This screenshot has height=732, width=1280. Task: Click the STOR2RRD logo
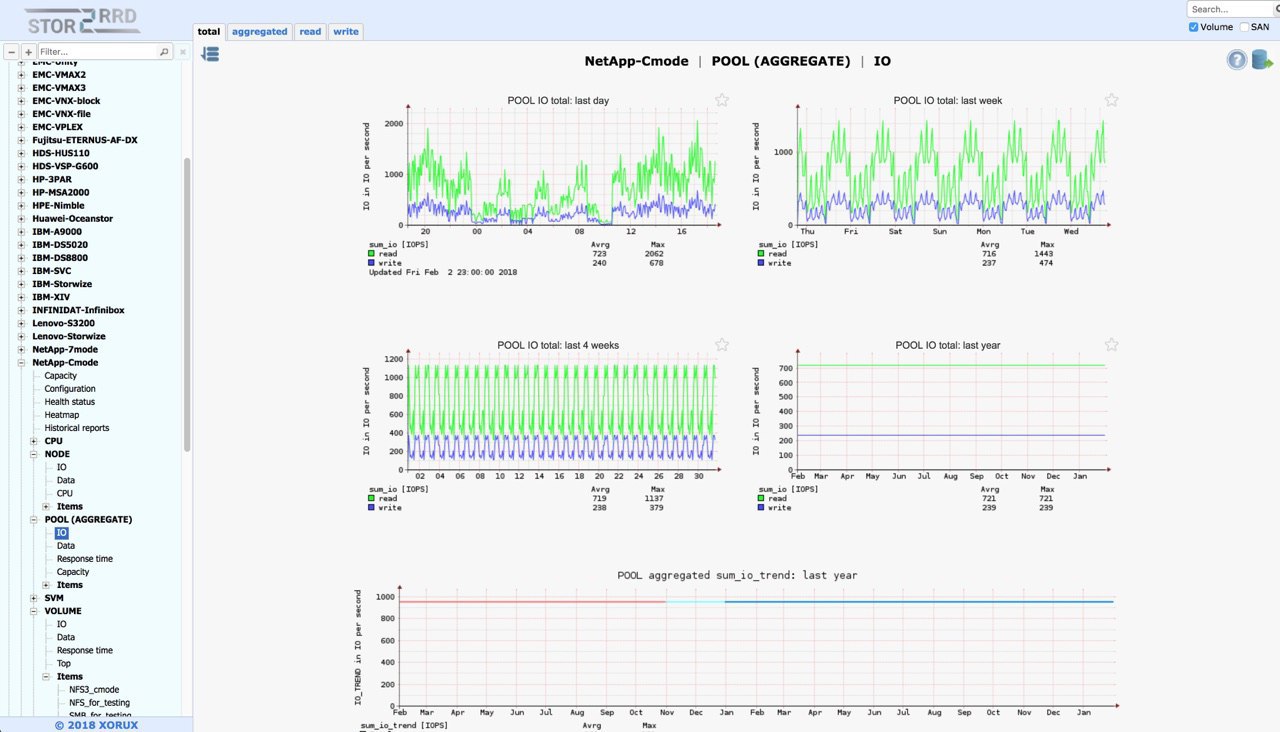coord(82,20)
